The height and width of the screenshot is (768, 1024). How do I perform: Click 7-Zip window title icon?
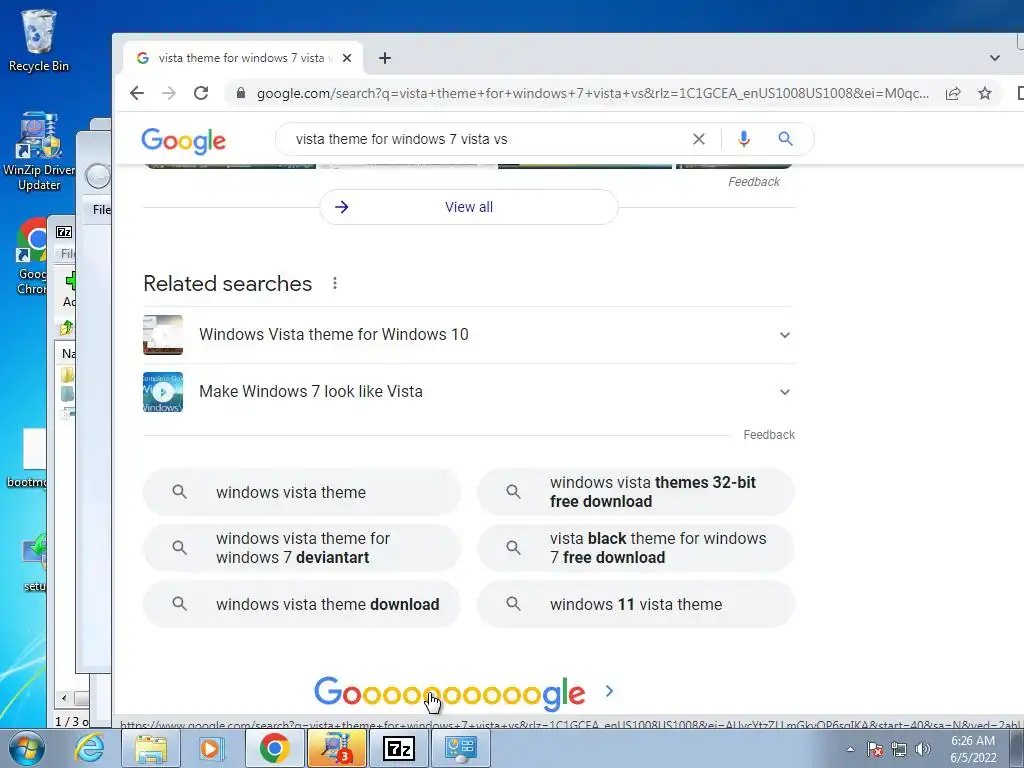pos(64,232)
